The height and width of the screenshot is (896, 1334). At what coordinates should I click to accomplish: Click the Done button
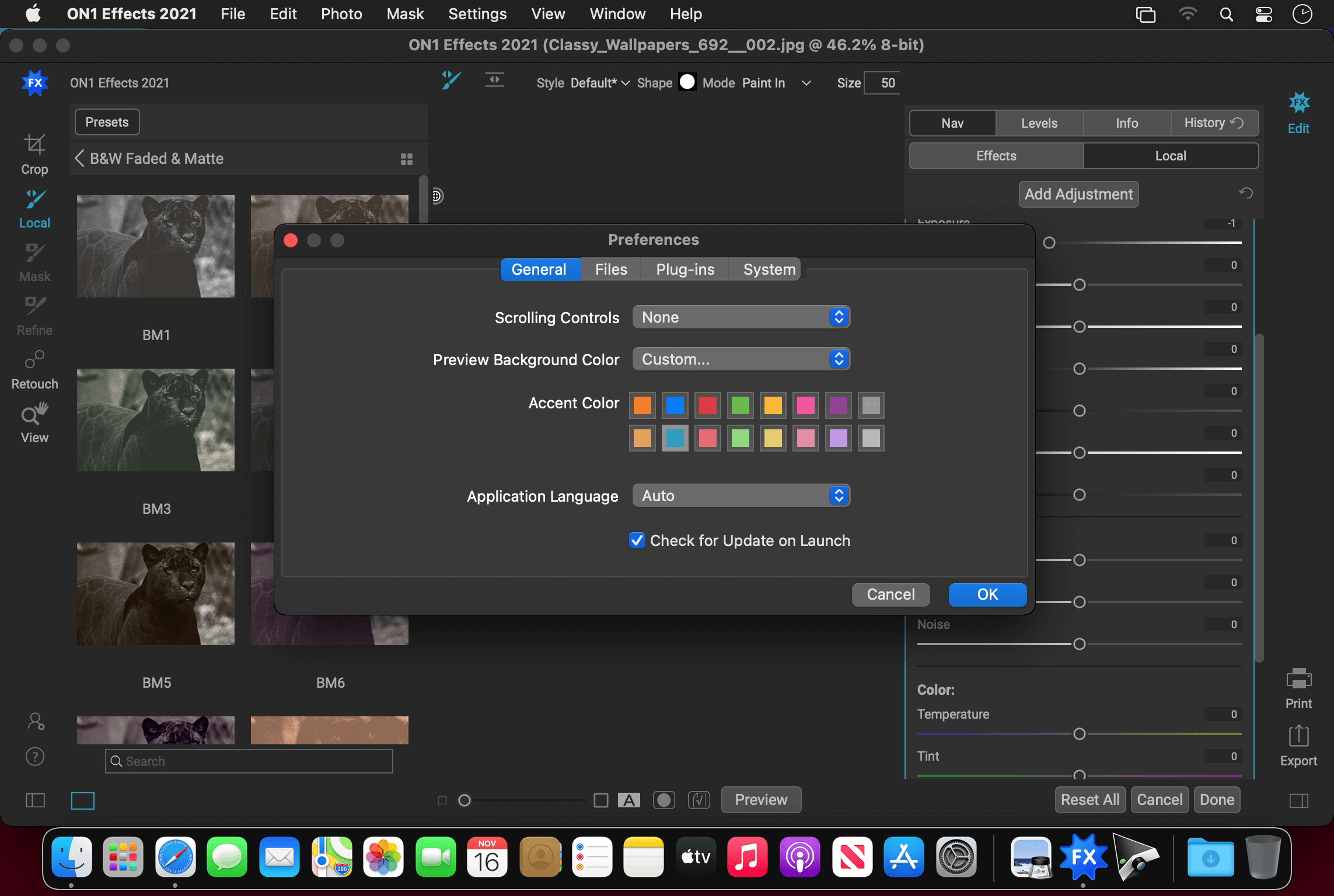pos(1217,800)
